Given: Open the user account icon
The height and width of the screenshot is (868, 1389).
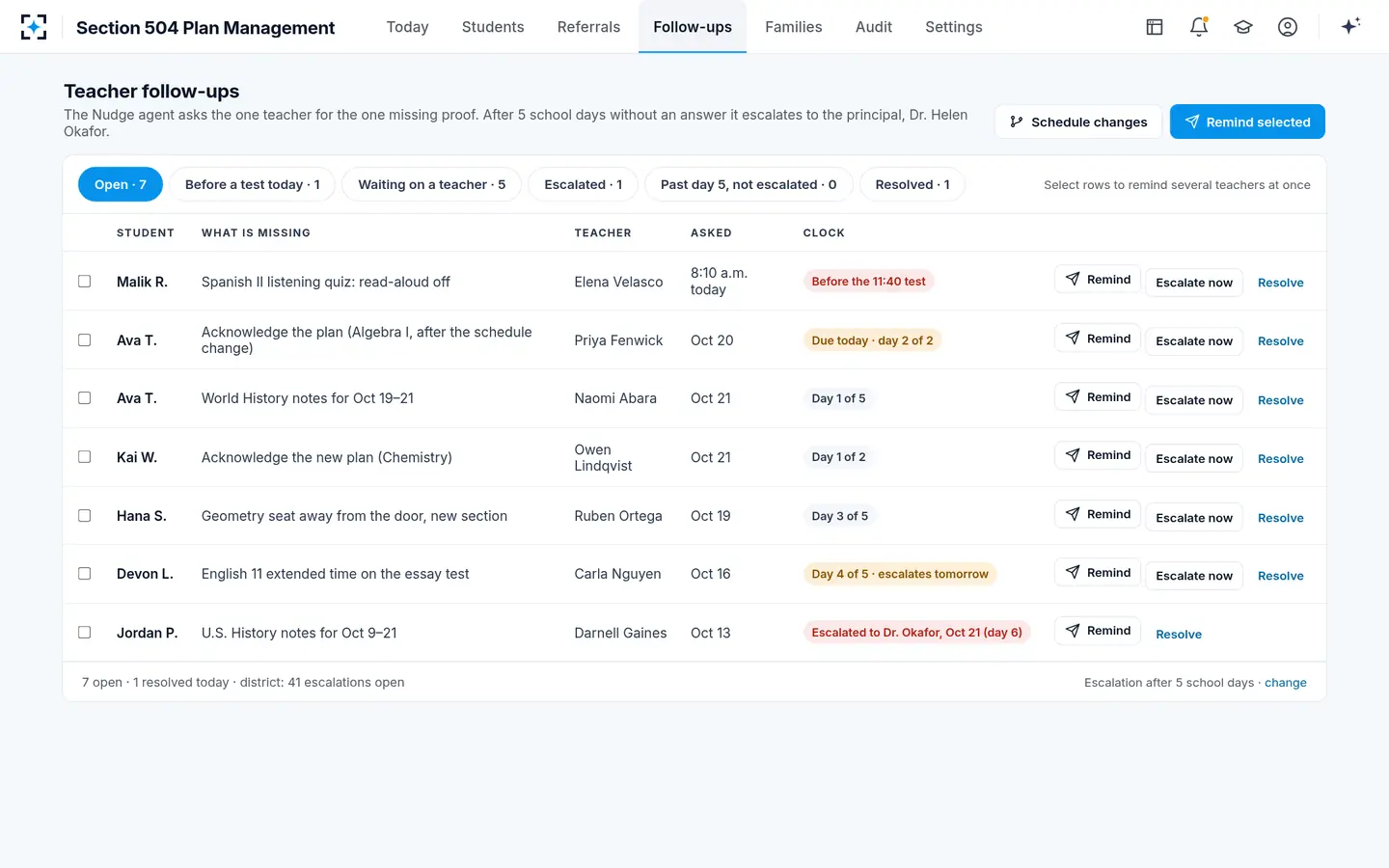Looking at the screenshot, I should pos(1288,27).
